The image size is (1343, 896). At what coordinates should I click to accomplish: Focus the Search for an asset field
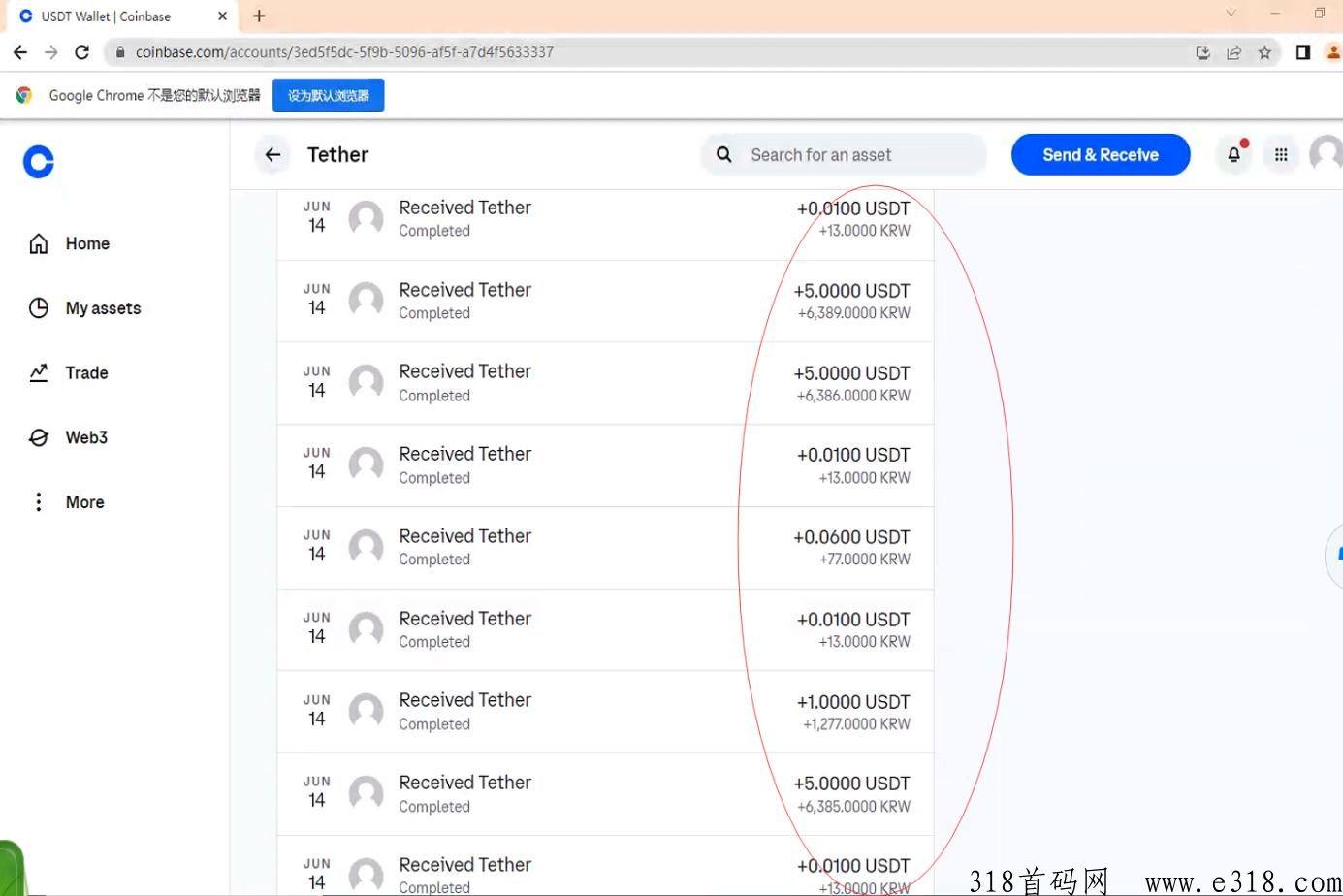tap(844, 155)
